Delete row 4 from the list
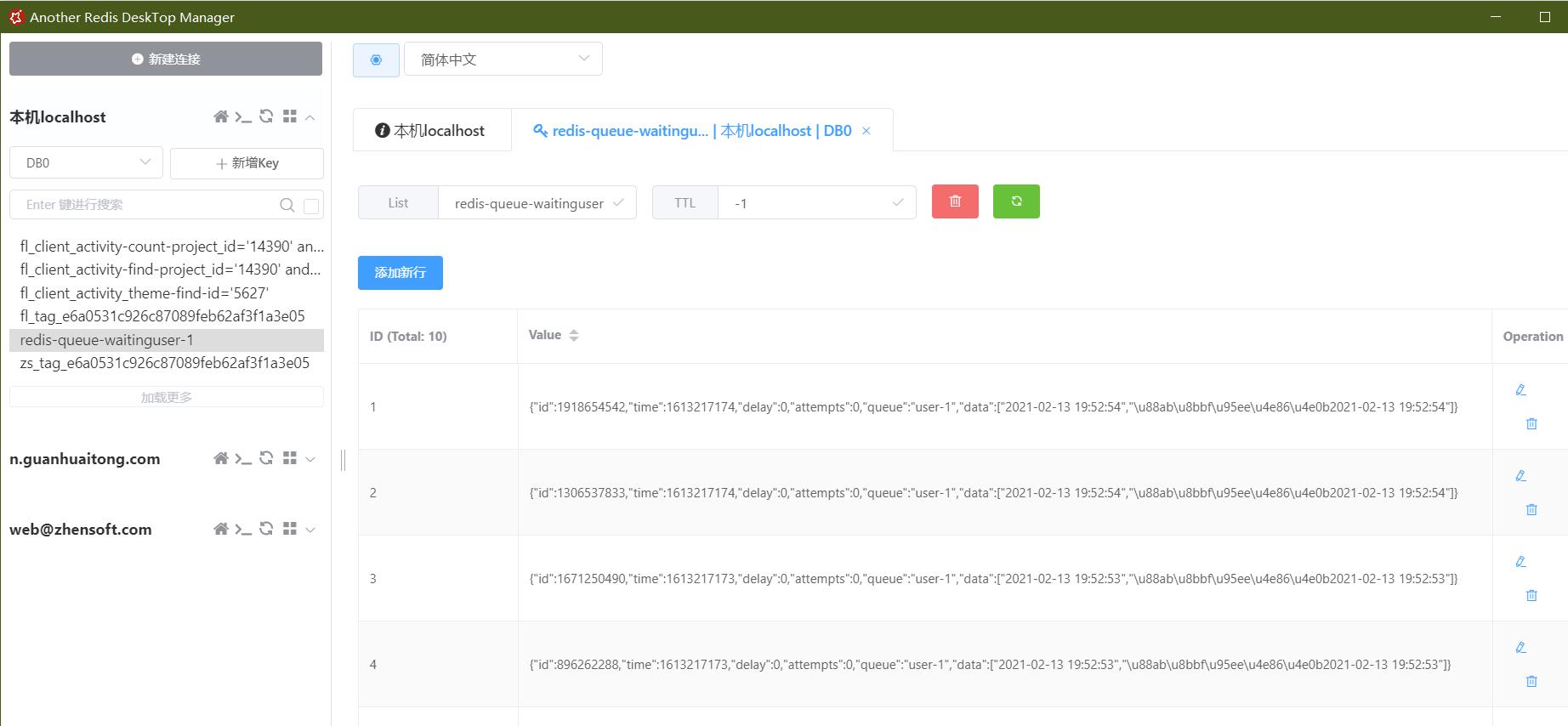Image resolution: width=1568 pixels, height=726 pixels. (1531, 681)
